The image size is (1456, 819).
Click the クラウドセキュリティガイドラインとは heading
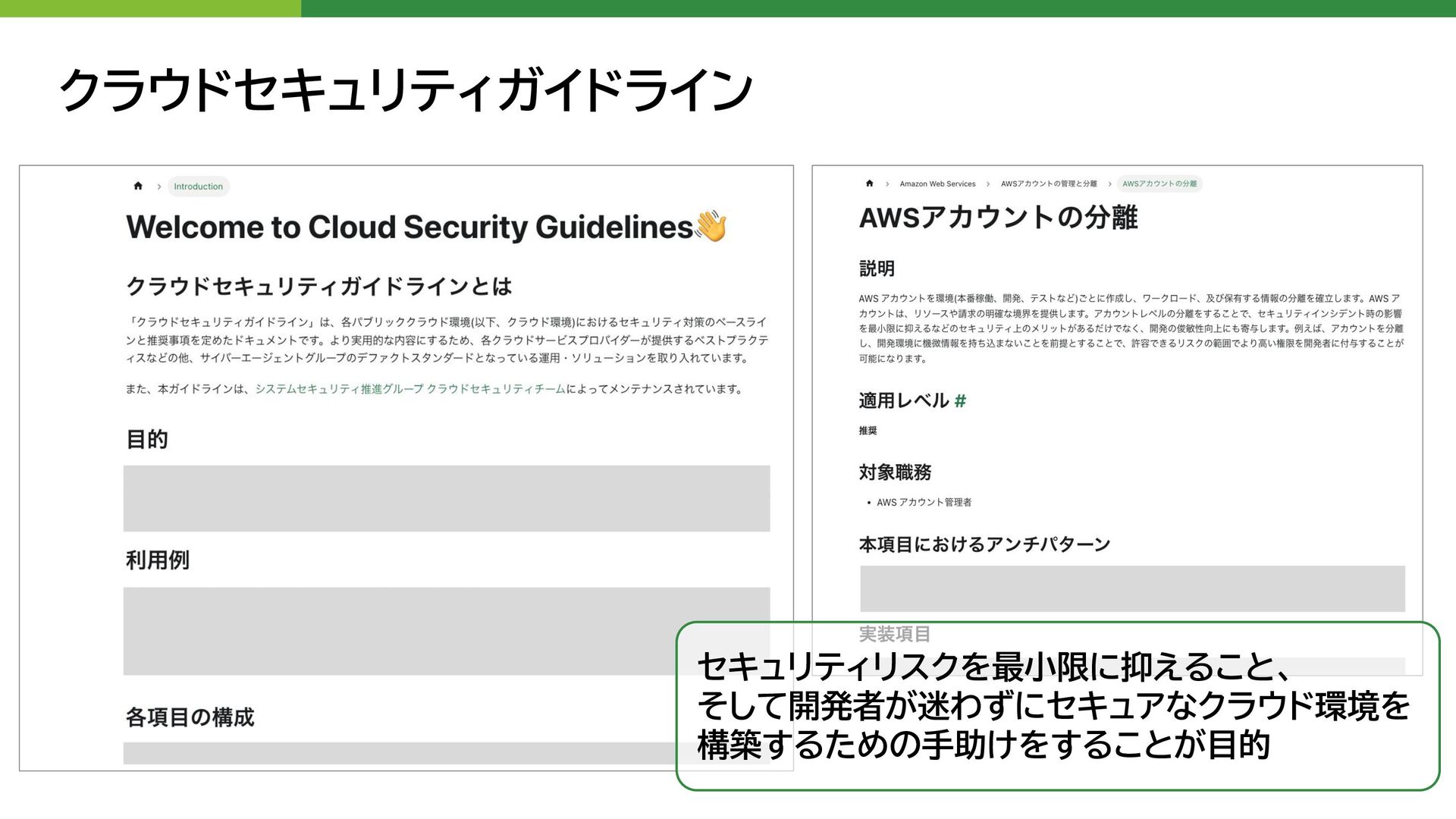[x=319, y=287]
